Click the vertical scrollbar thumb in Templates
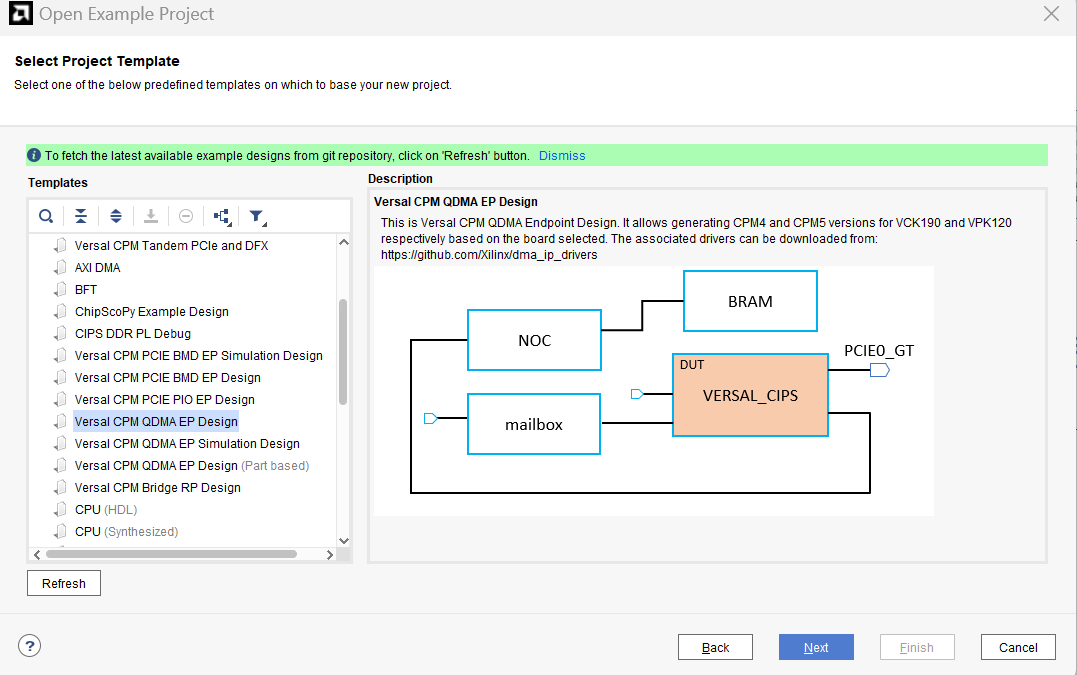 click(343, 352)
